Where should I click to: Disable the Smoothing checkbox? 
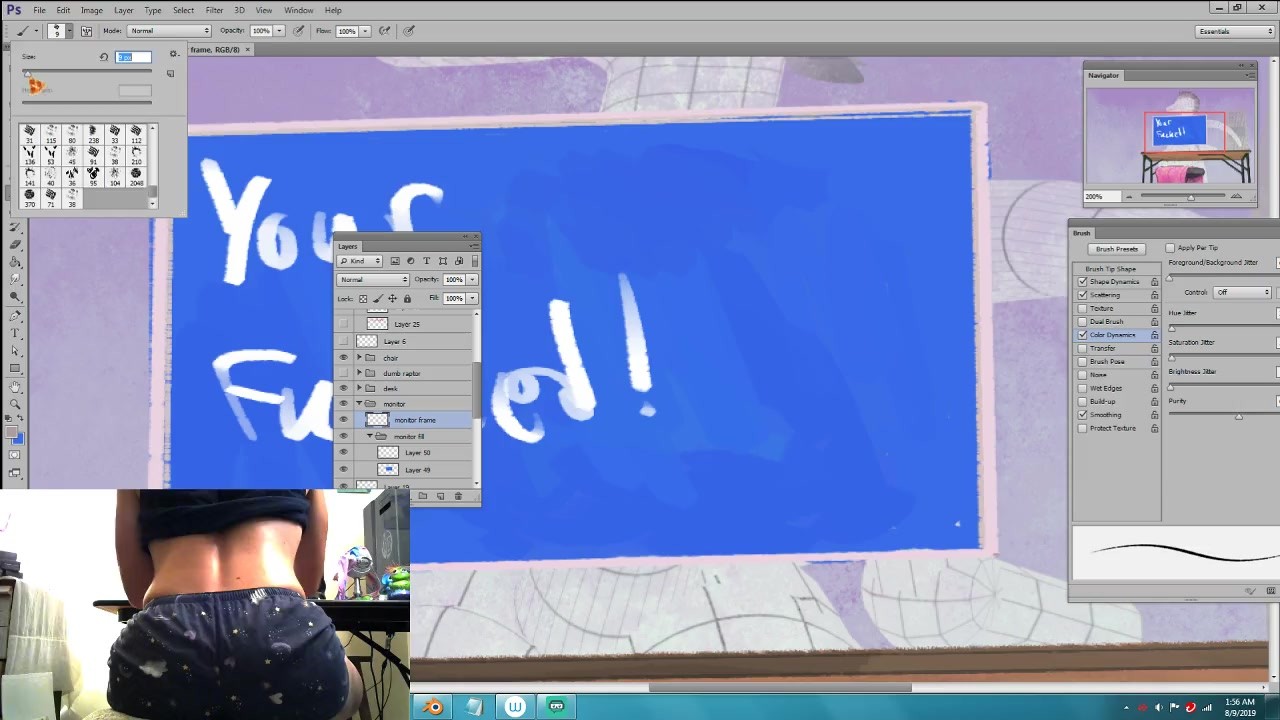coord(1082,415)
